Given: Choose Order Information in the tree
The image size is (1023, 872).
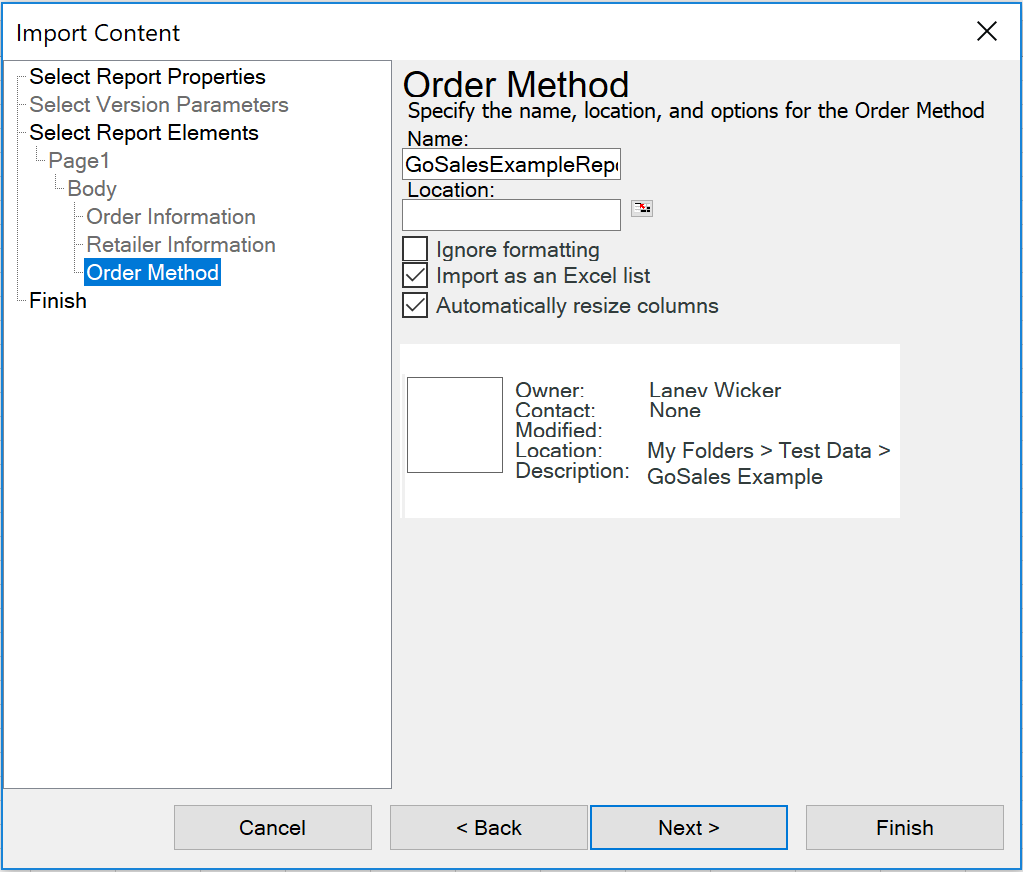Looking at the screenshot, I should coord(171,217).
